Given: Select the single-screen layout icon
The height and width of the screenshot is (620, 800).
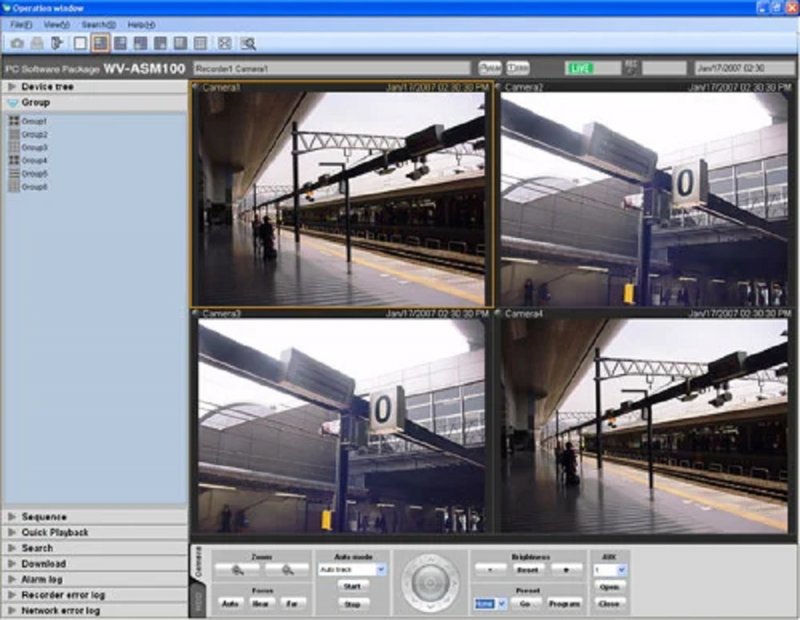Looking at the screenshot, I should click(81, 43).
